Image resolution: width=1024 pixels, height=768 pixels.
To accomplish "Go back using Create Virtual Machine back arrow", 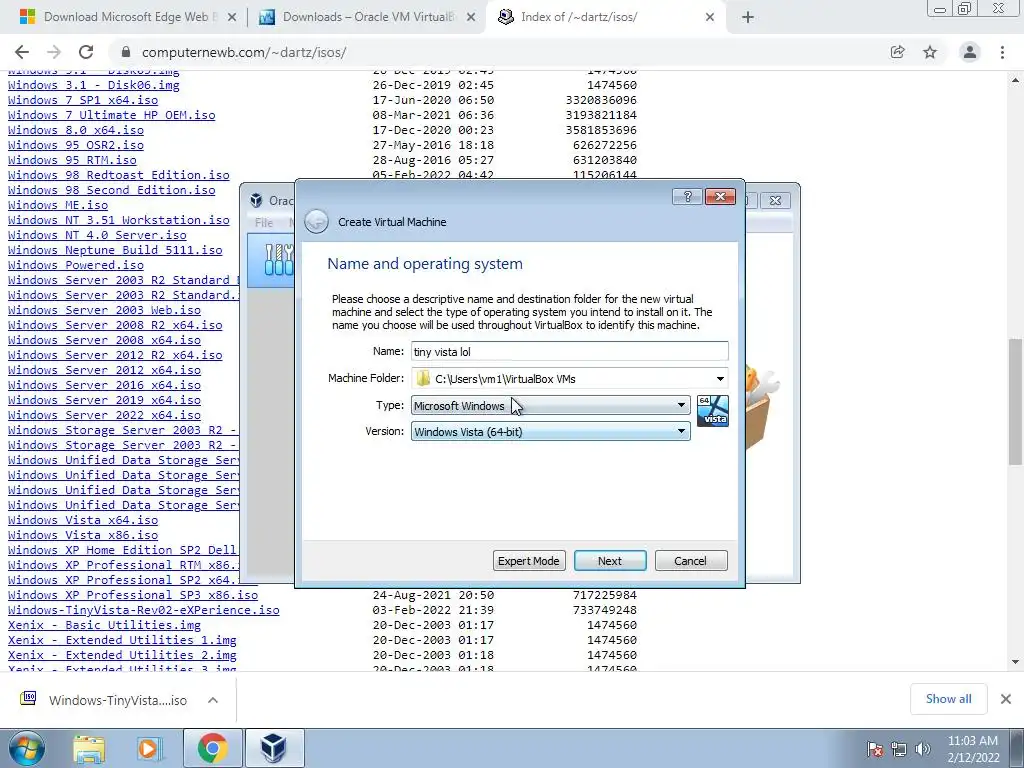I will [x=317, y=221].
